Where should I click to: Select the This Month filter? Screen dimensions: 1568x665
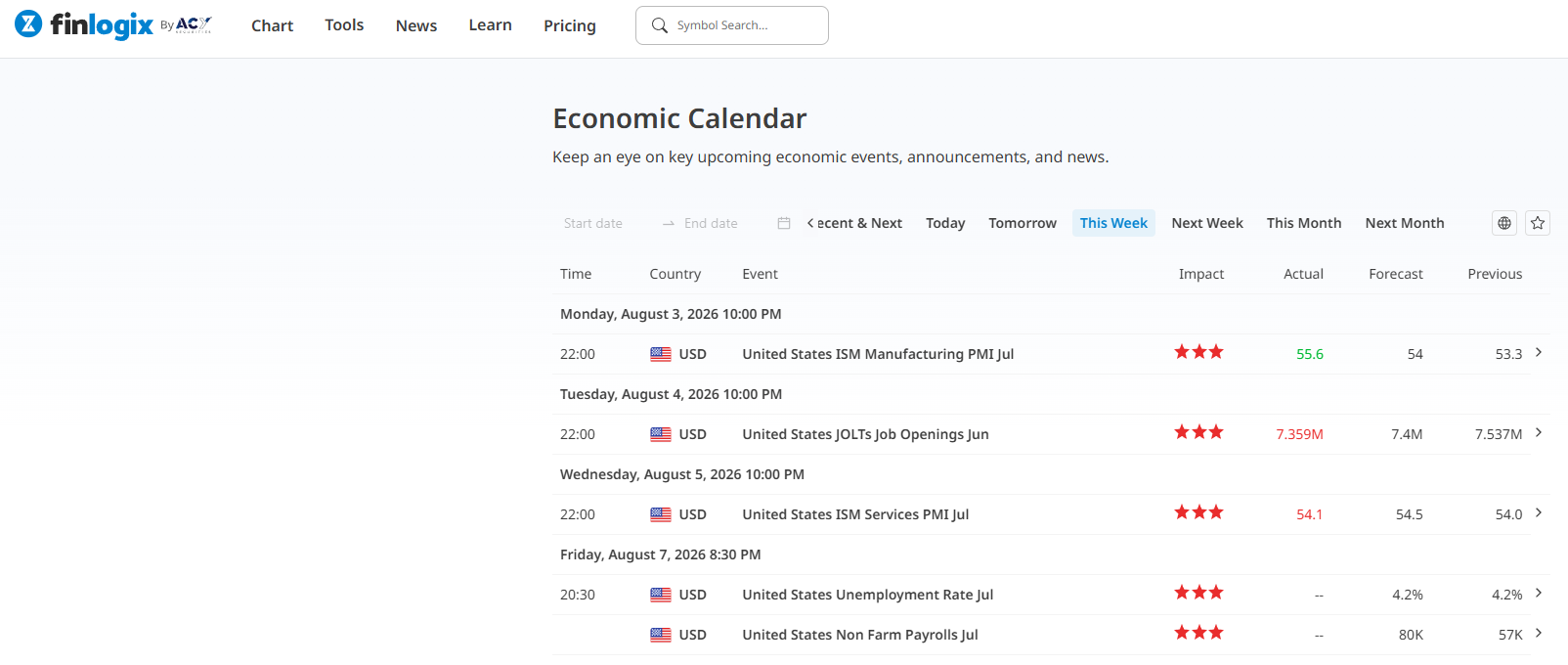pyautogui.click(x=1304, y=223)
